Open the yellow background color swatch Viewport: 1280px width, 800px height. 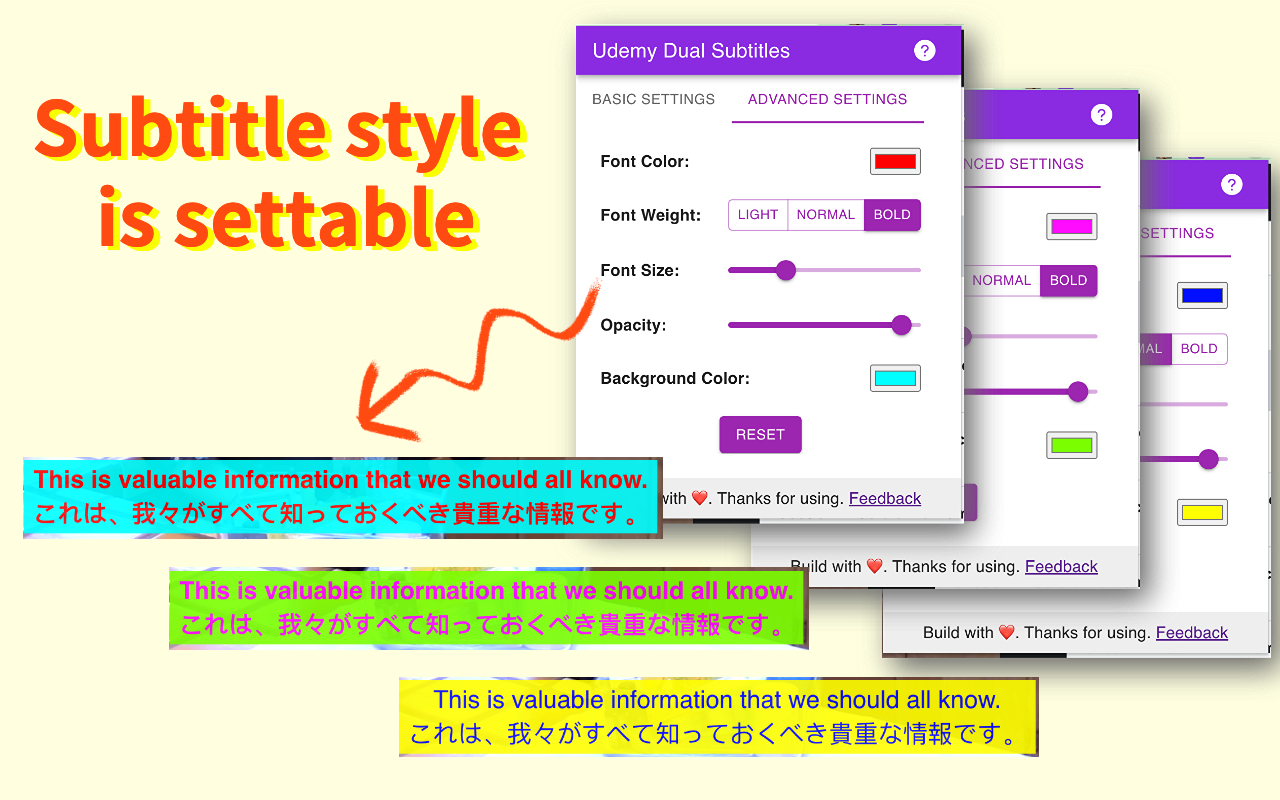click(1202, 513)
